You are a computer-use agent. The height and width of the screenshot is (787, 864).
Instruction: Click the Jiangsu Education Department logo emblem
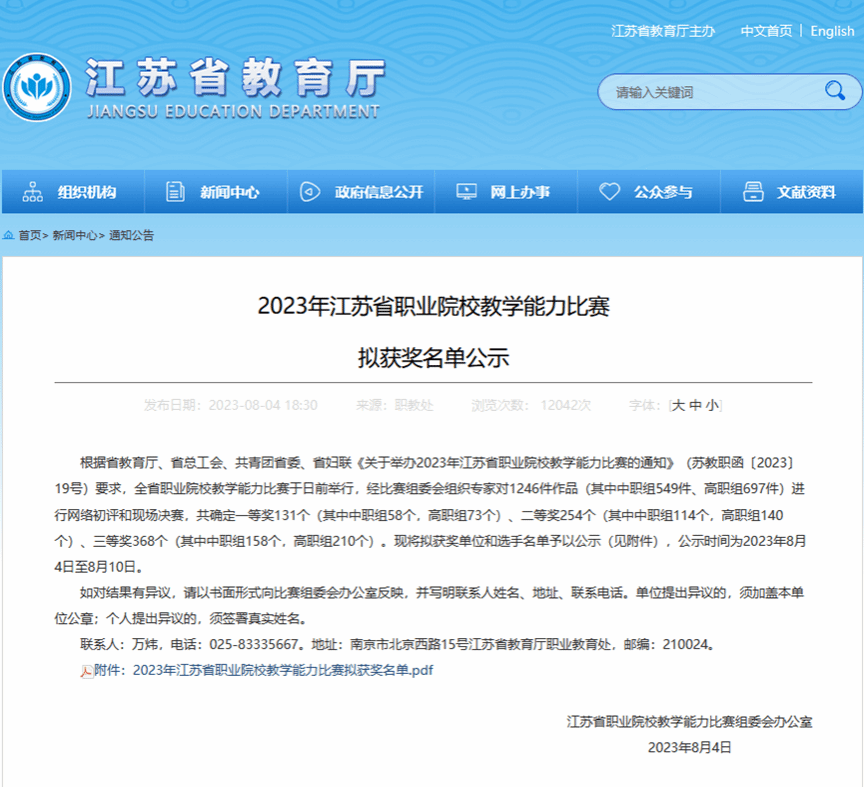pyautogui.click(x=36, y=87)
